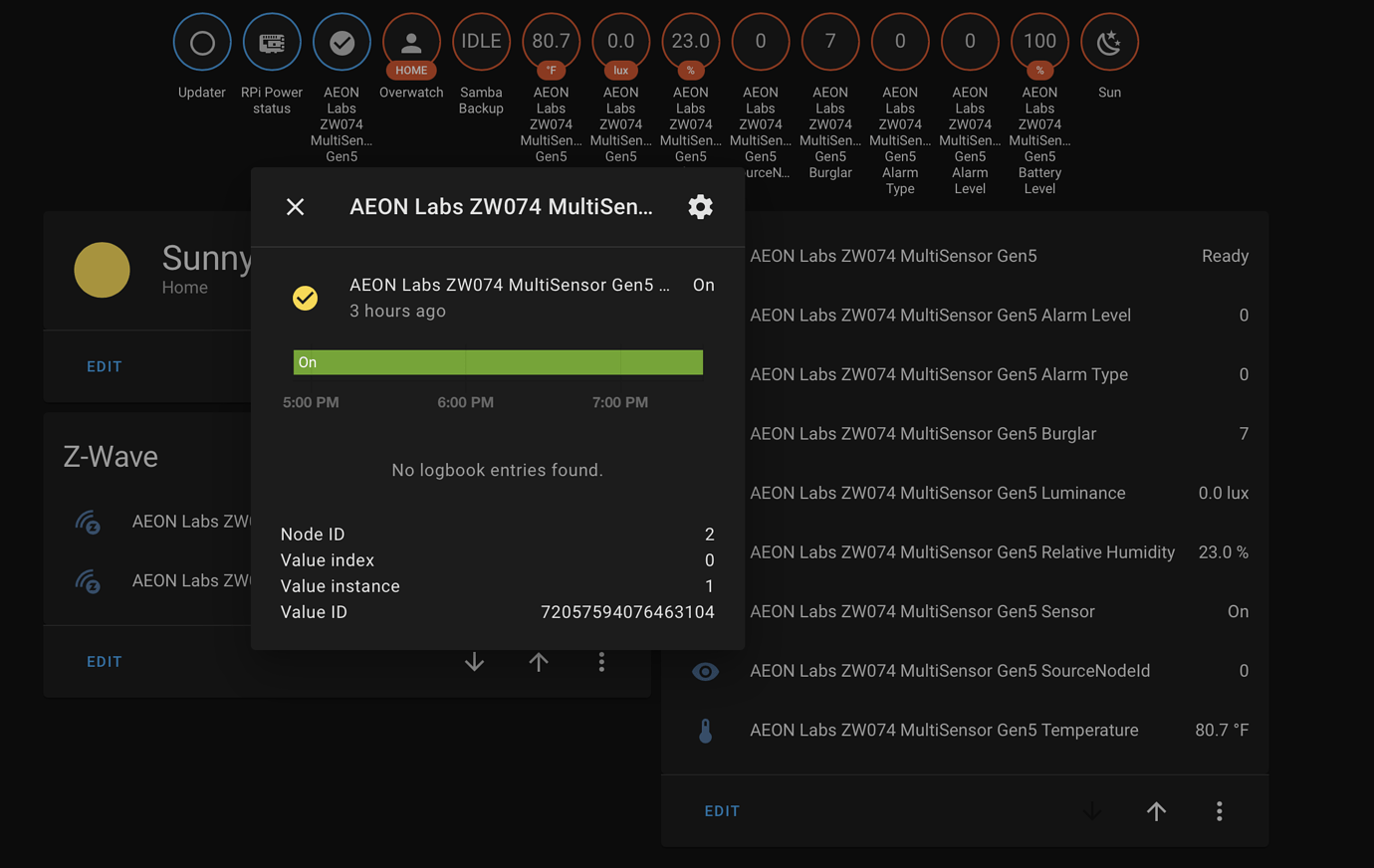Screen dimensions: 1374x868
Task: Click the 5:00 PM timeline label
Action: pos(311,402)
